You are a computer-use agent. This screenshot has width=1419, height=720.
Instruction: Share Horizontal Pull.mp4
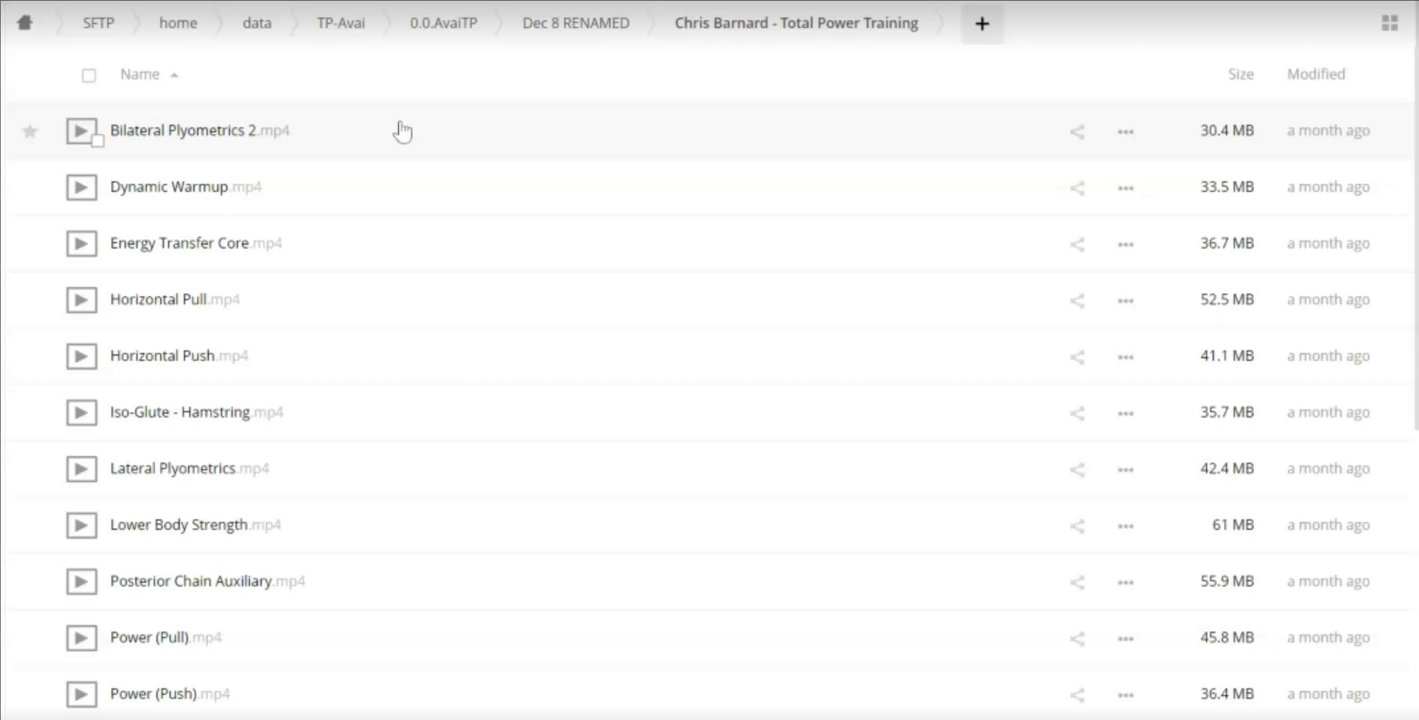[x=1077, y=300]
